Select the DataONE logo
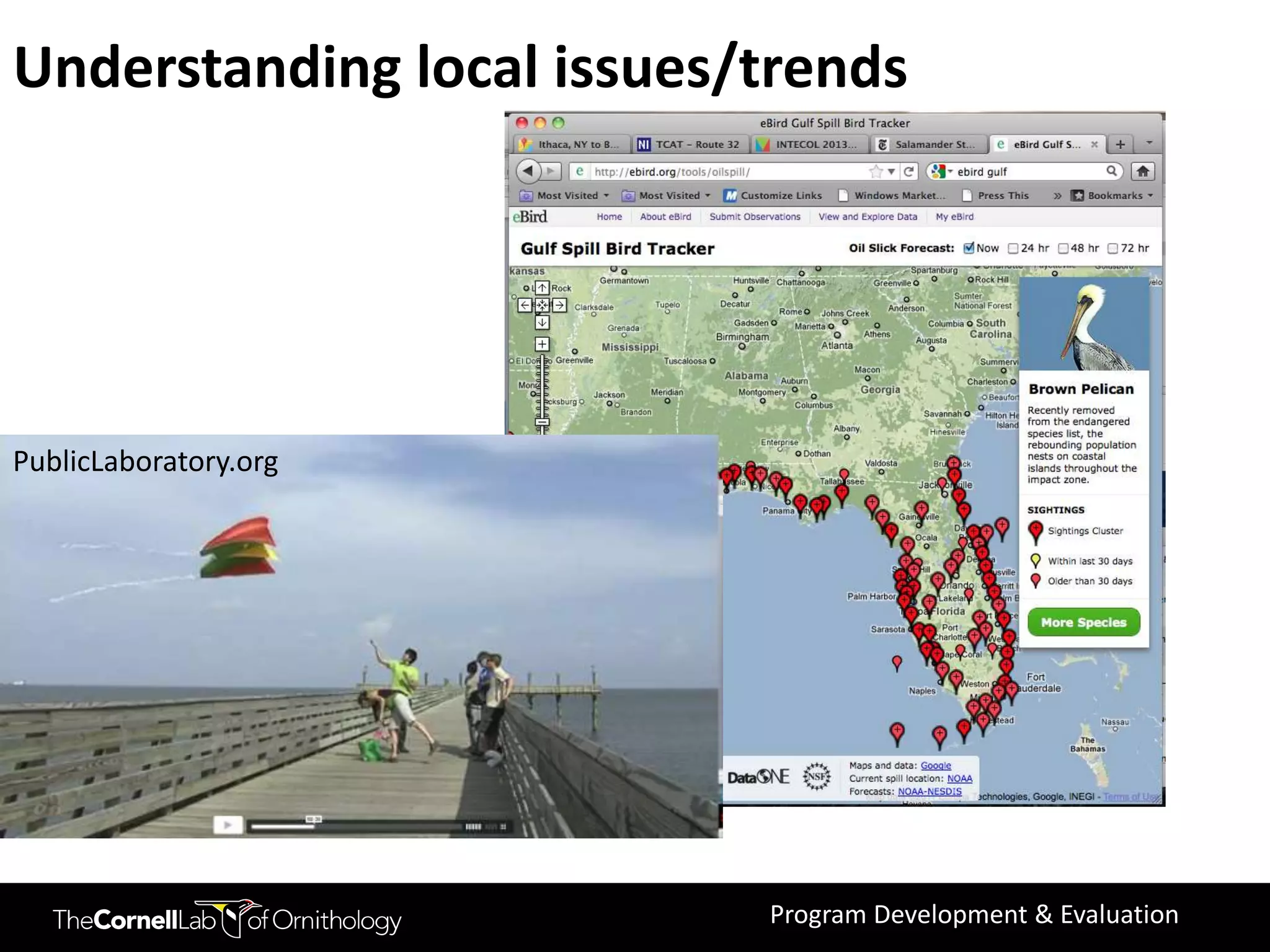Screen dimensions: 1270x952 coord(758,777)
